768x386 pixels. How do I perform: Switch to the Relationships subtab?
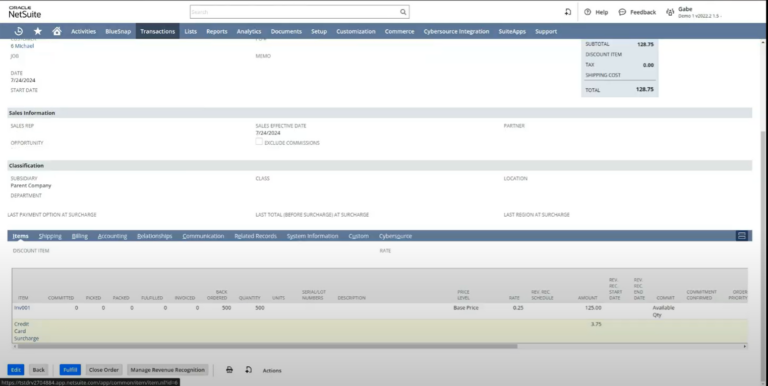(154, 236)
